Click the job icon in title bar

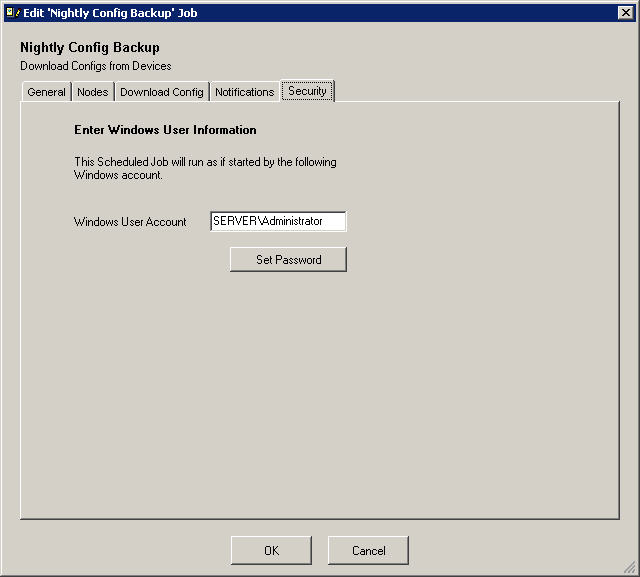point(13,13)
